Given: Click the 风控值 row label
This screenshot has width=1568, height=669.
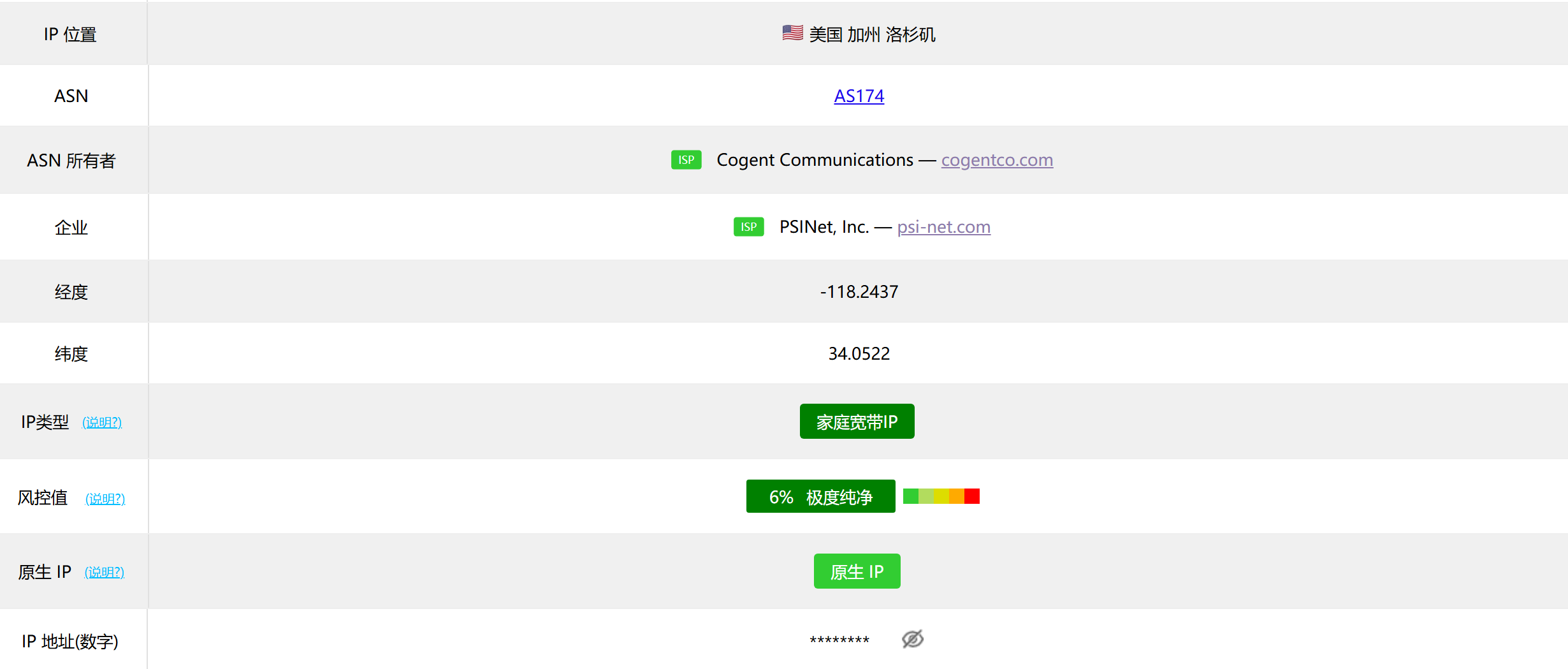Looking at the screenshot, I should pos(43,497).
